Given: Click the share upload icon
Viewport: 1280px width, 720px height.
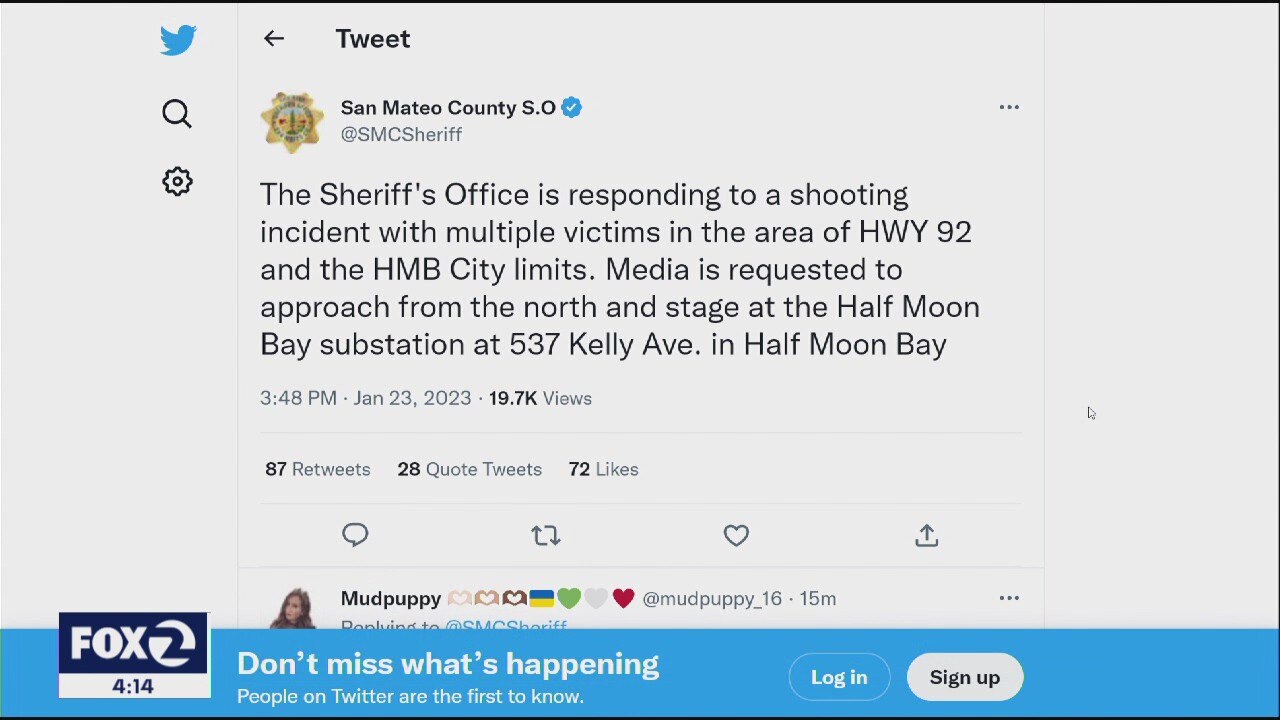Looking at the screenshot, I should [x=927, y=536].
